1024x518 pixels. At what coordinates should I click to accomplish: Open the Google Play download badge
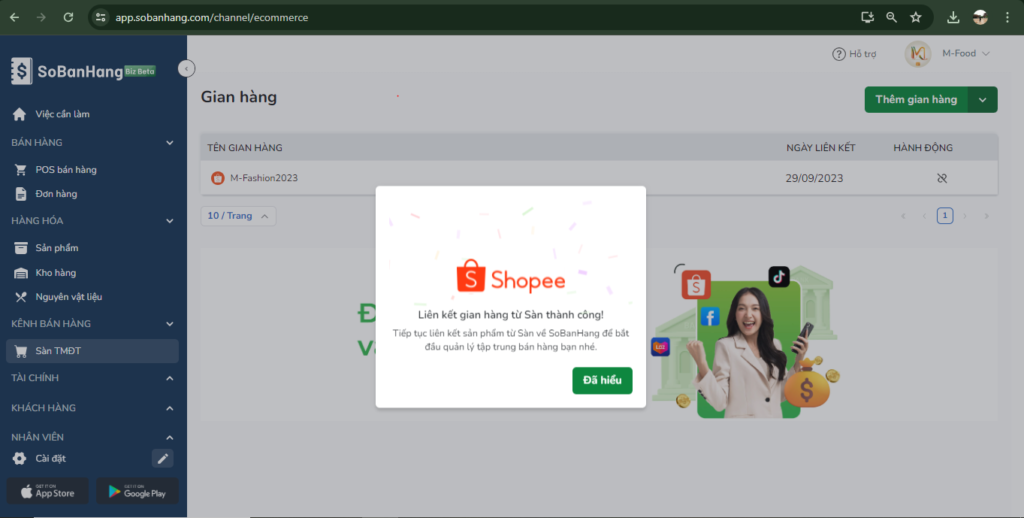[x=138, y=491]
